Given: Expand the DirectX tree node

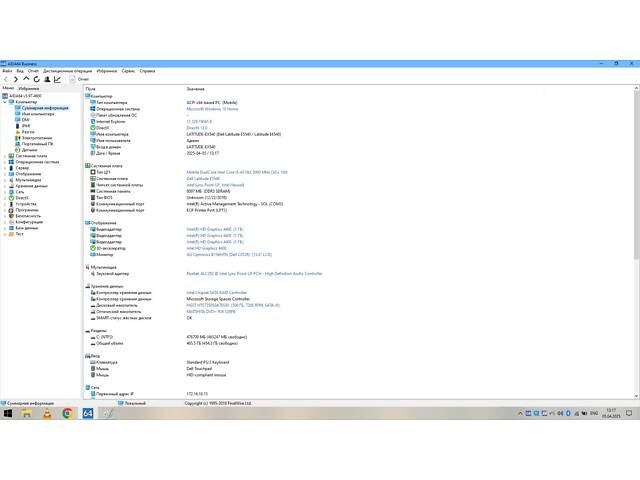Looking at the screenshot, I should (5, 198).
